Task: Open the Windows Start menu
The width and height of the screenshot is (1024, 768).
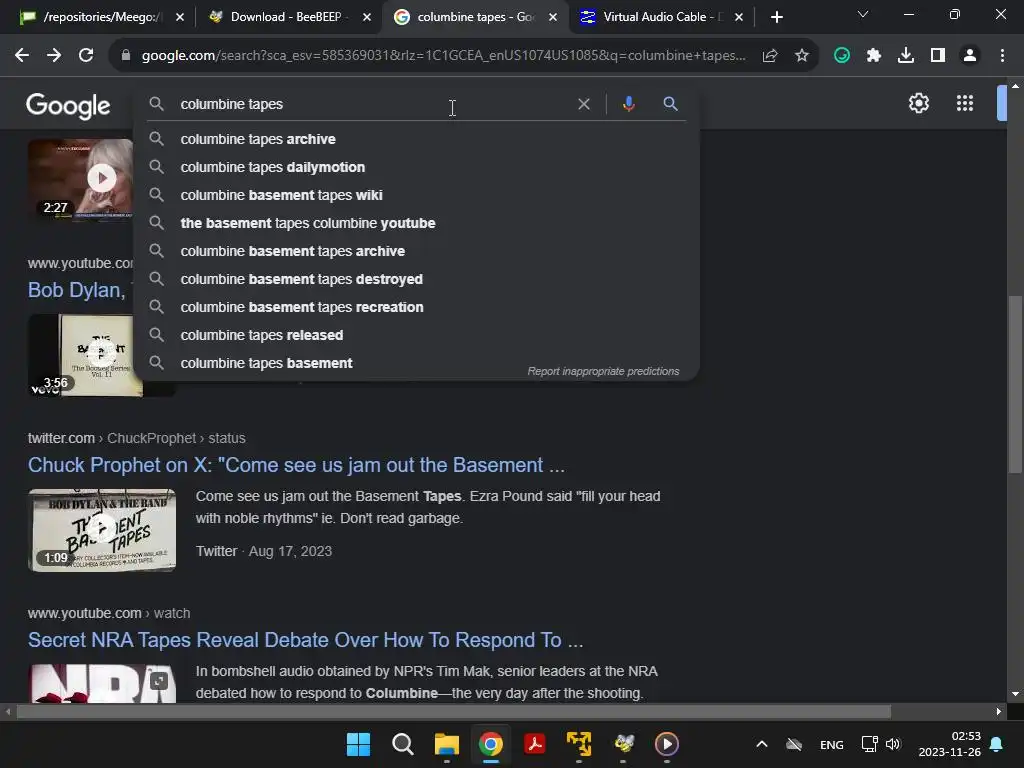Action: pyautogui.click(x=358, y=744)
